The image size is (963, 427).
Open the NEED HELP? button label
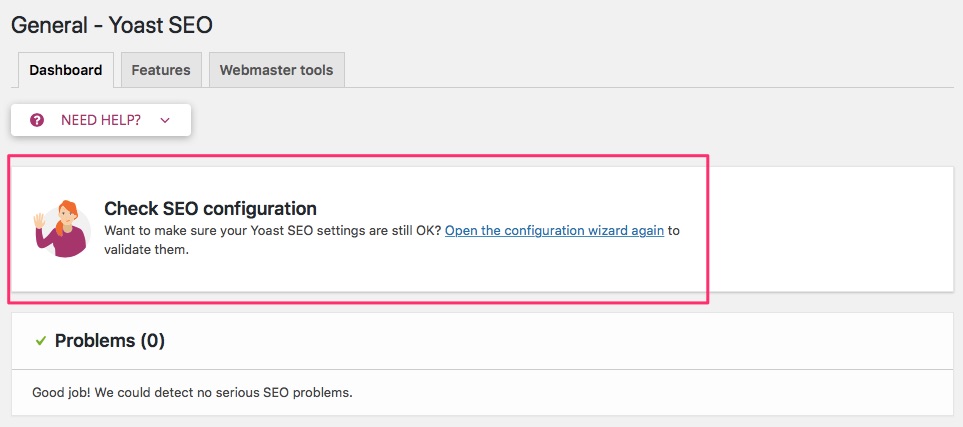click(x=101, y=120)
